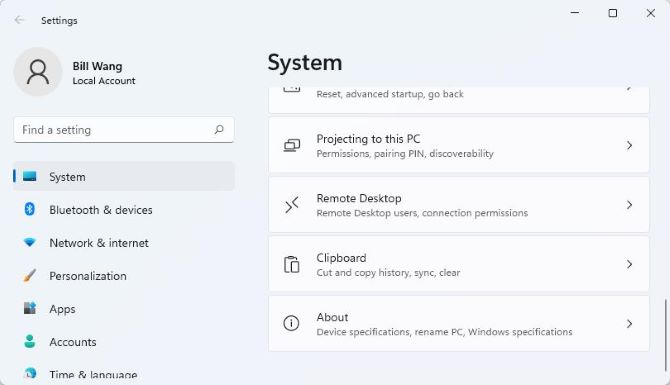Open Recovery row with reset options
Viewport: 670px width, 385px height.
tap(459, 100)
